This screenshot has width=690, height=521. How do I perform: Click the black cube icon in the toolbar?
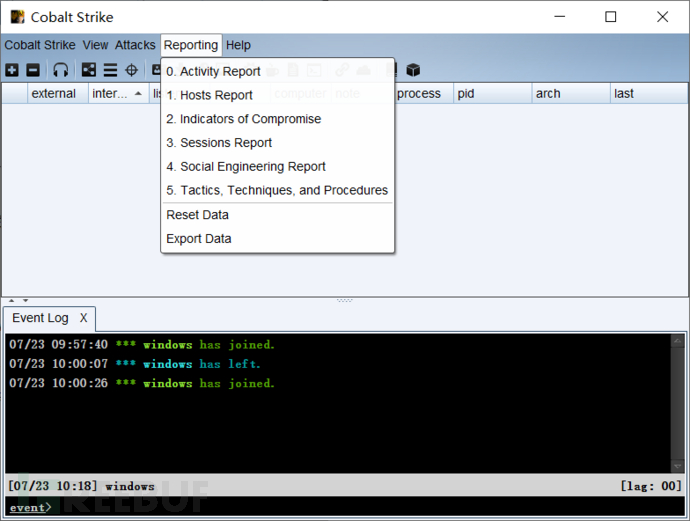(x=413, y=70)
